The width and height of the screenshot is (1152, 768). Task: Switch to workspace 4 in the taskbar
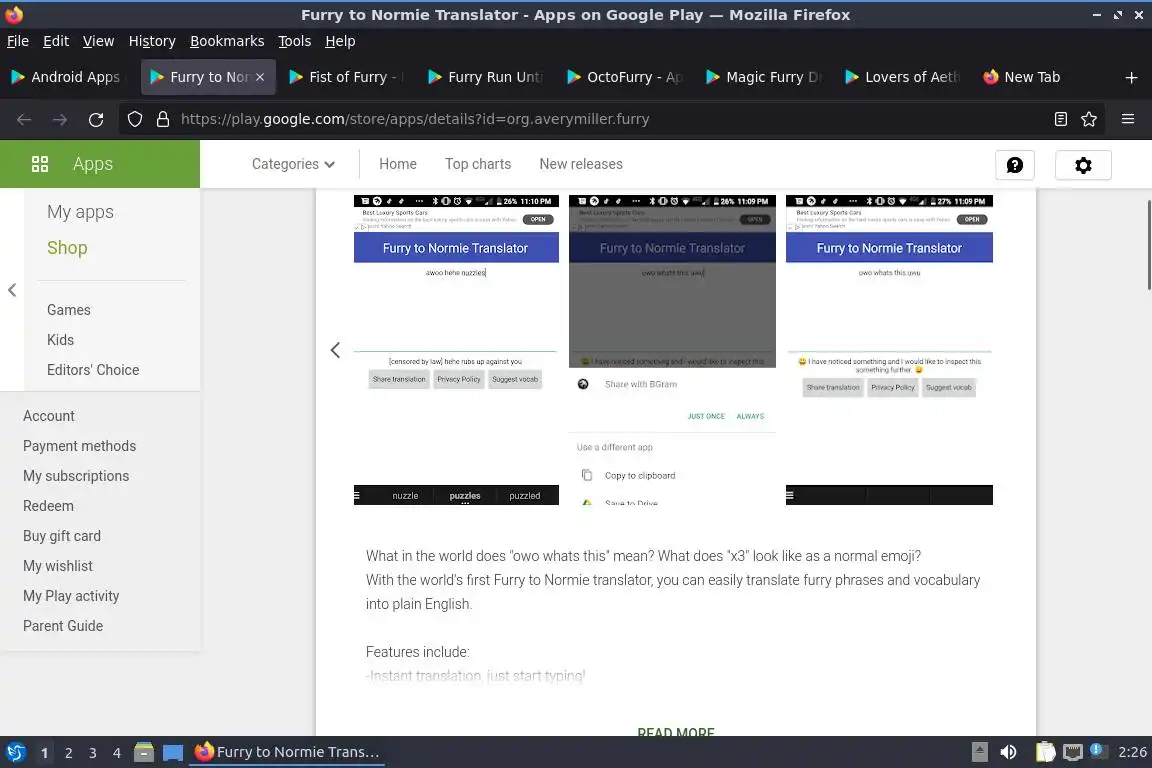(x=117, y=753)
